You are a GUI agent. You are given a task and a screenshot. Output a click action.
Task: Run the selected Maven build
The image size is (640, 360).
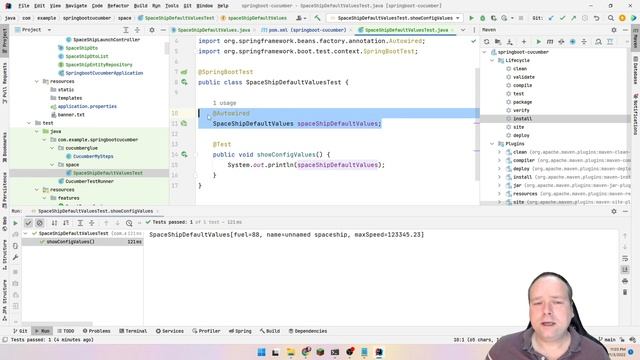[538, 42]
